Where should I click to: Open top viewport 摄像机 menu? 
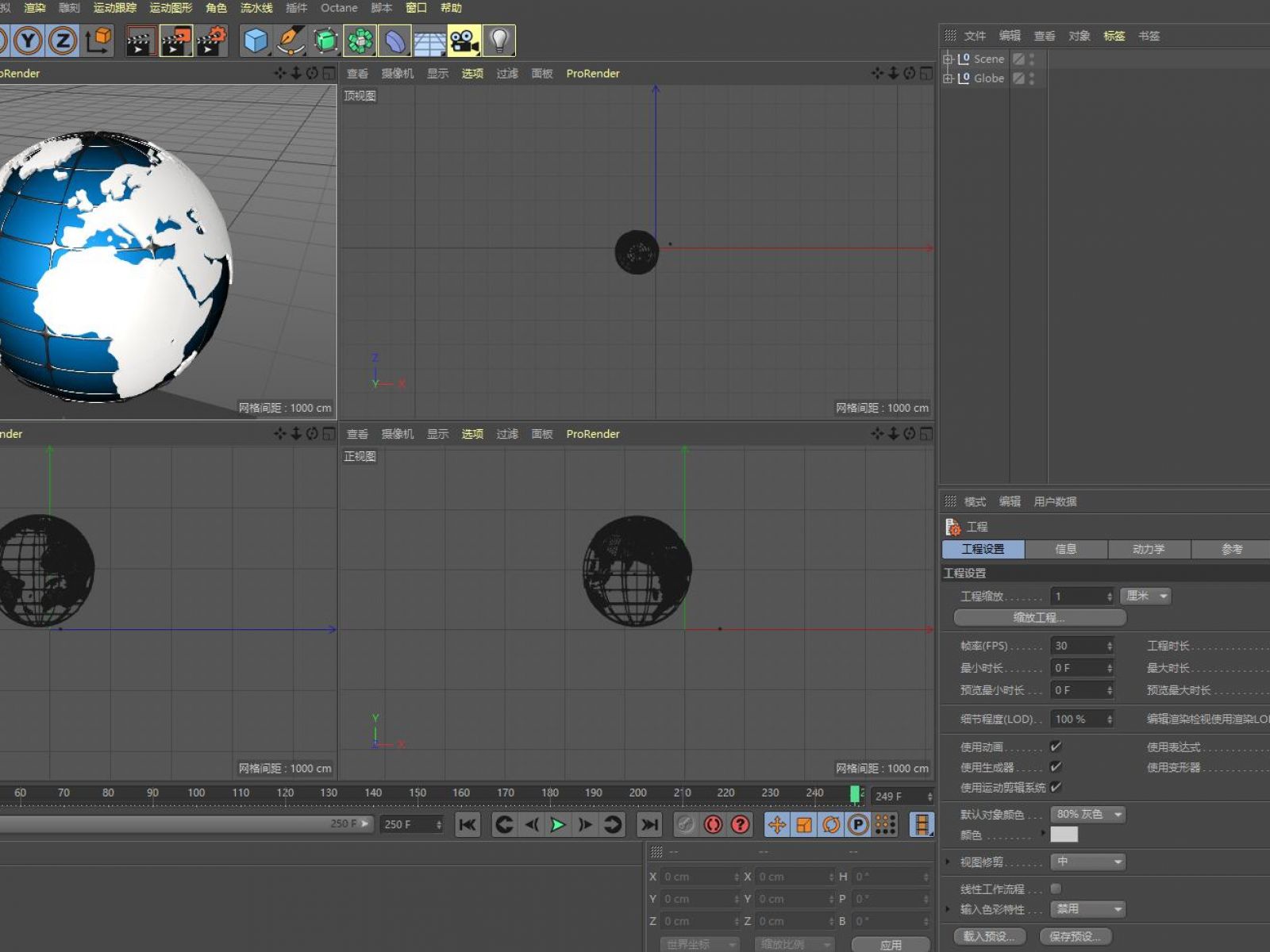398,74
